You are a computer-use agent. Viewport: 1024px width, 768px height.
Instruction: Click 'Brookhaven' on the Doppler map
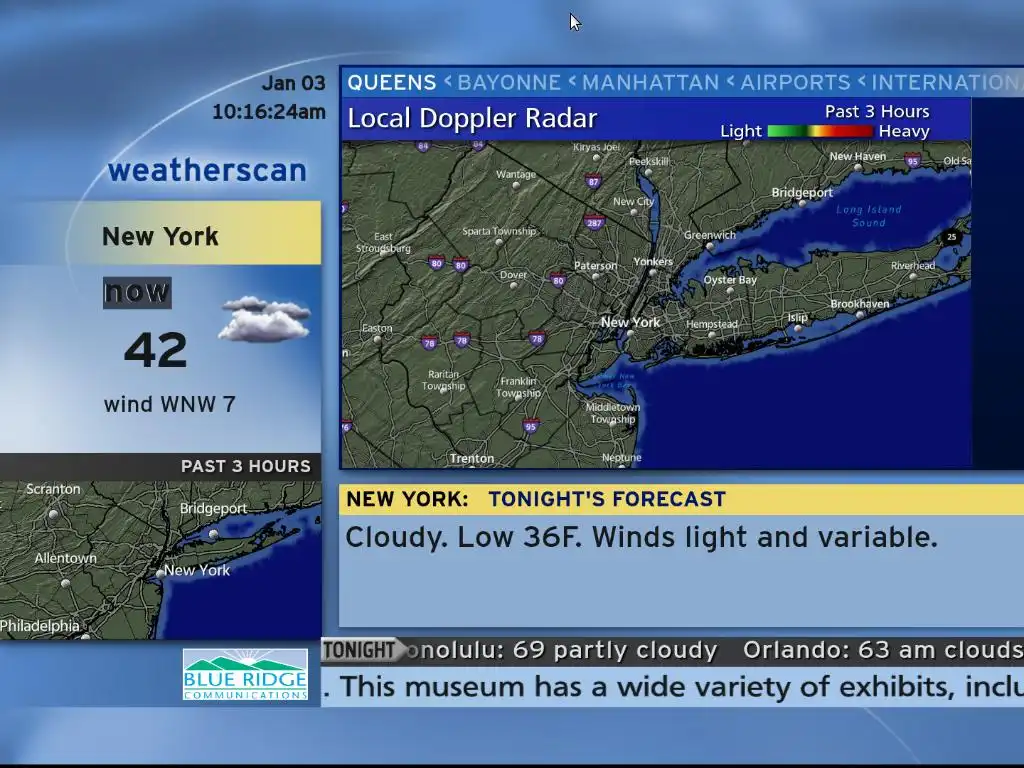[859, 304]
